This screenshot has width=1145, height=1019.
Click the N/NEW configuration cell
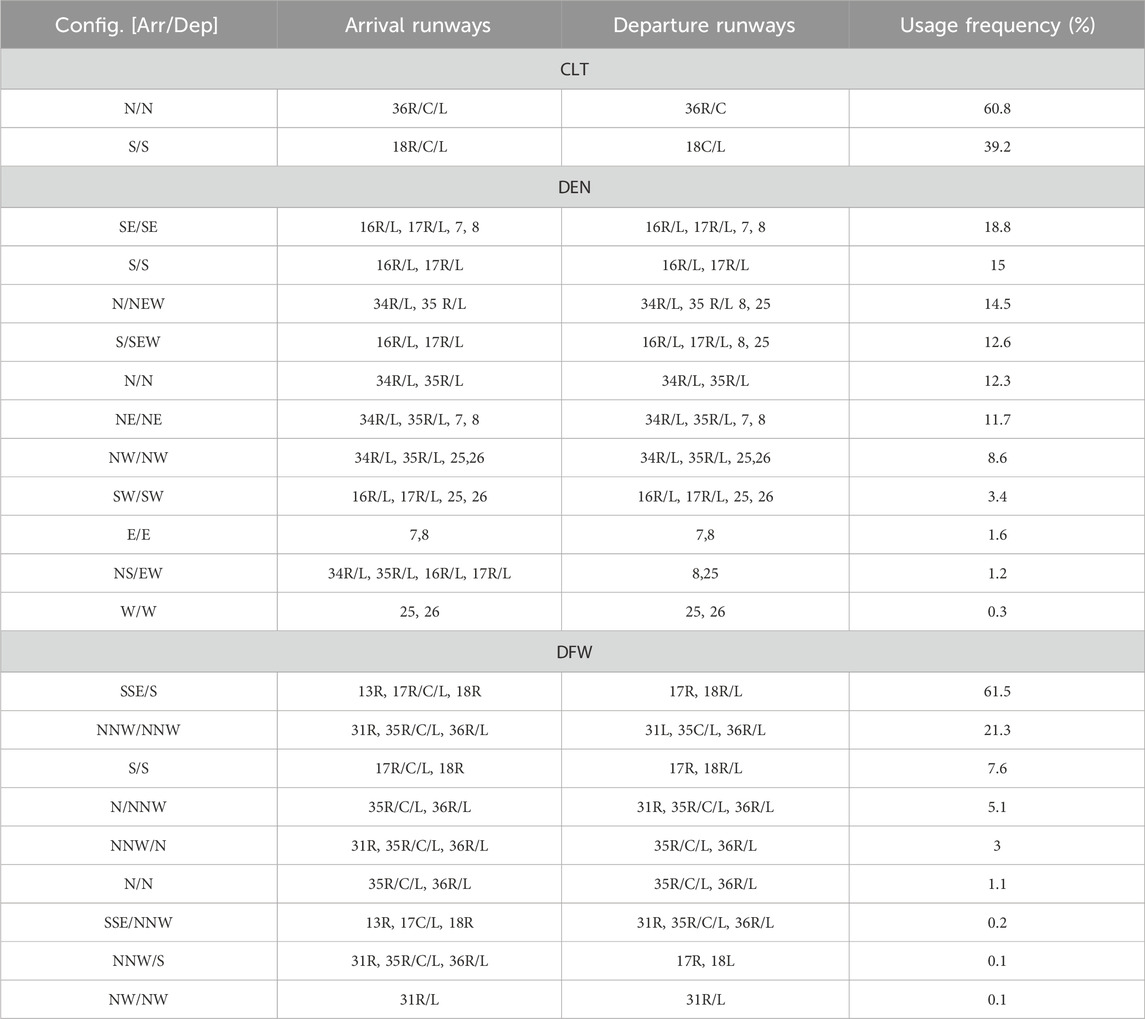[138, 304]
